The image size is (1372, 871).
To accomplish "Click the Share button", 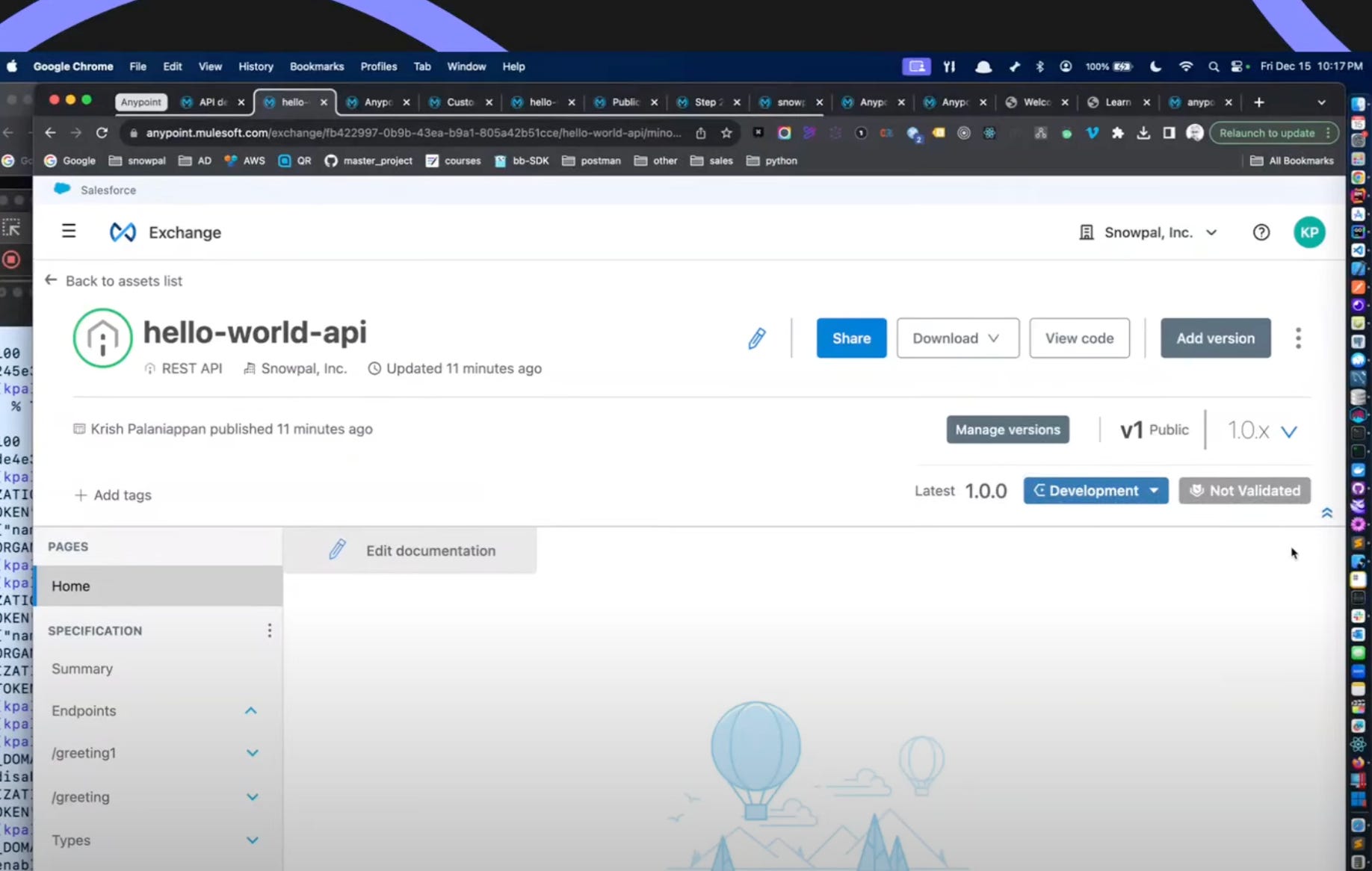I will [x=851, y=338].
